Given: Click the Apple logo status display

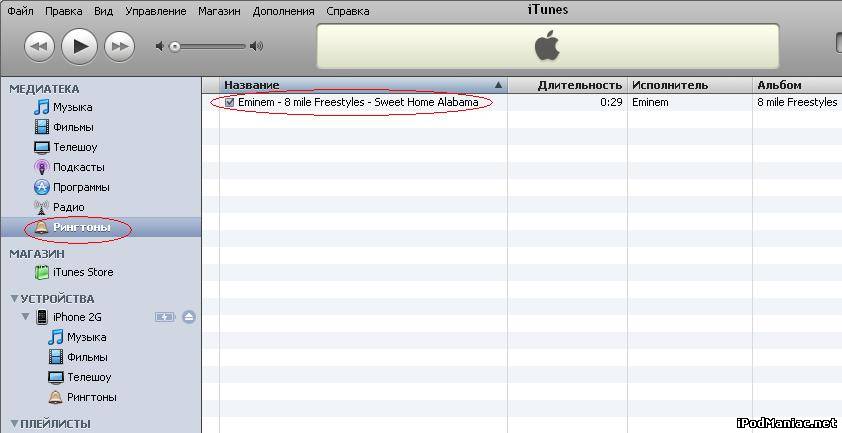Looking at the screenshot, I should [x=548, y=46].
